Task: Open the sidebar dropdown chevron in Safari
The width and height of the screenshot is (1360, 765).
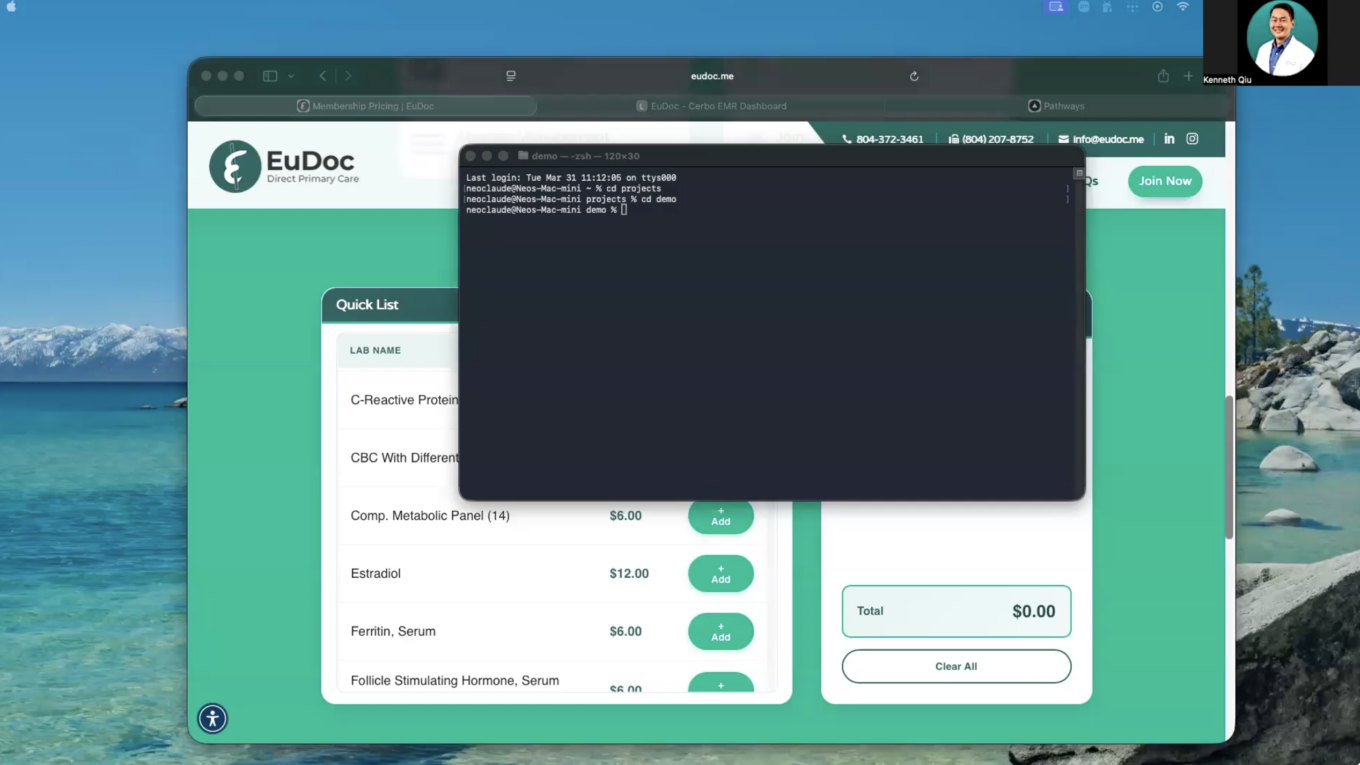Action: pos(291,76)
